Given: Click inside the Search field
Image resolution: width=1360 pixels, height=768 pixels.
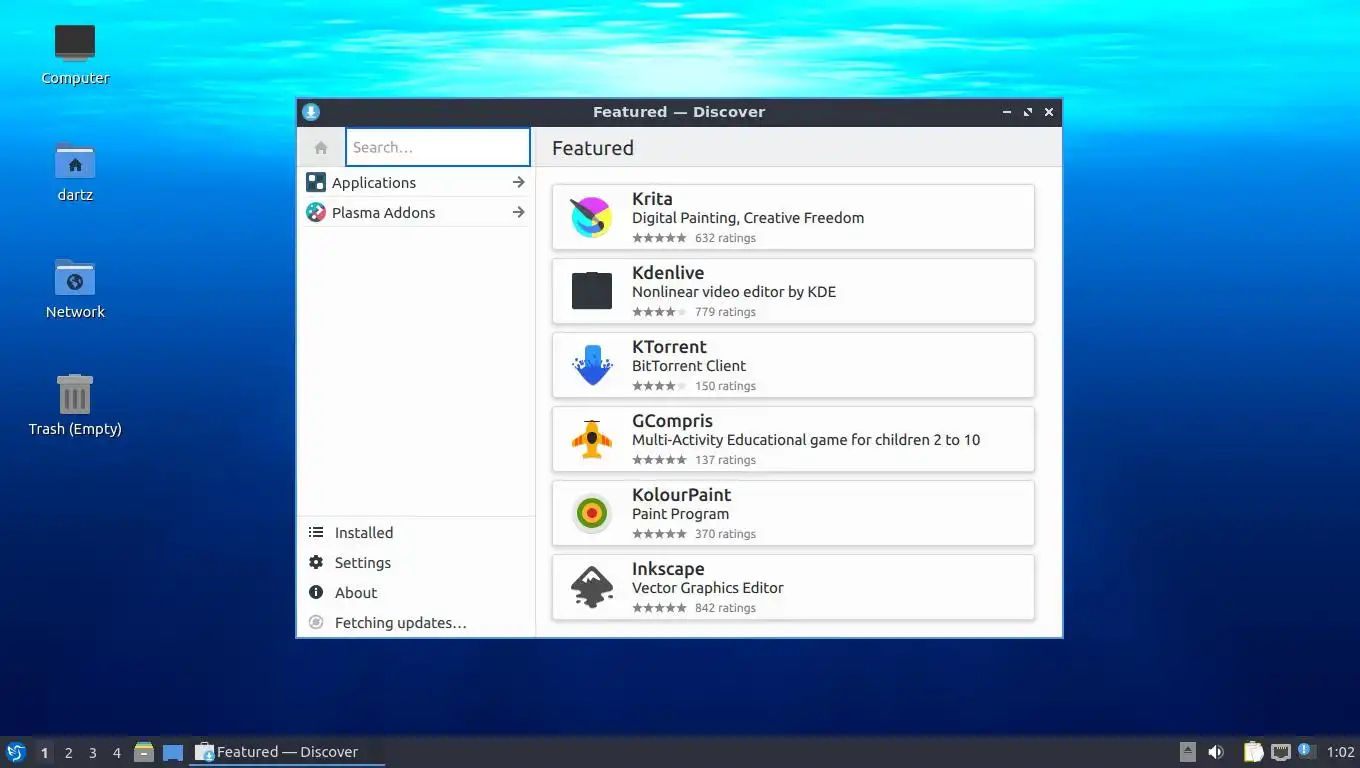Looking at the screenshot, I should click(x=438, y=147).
